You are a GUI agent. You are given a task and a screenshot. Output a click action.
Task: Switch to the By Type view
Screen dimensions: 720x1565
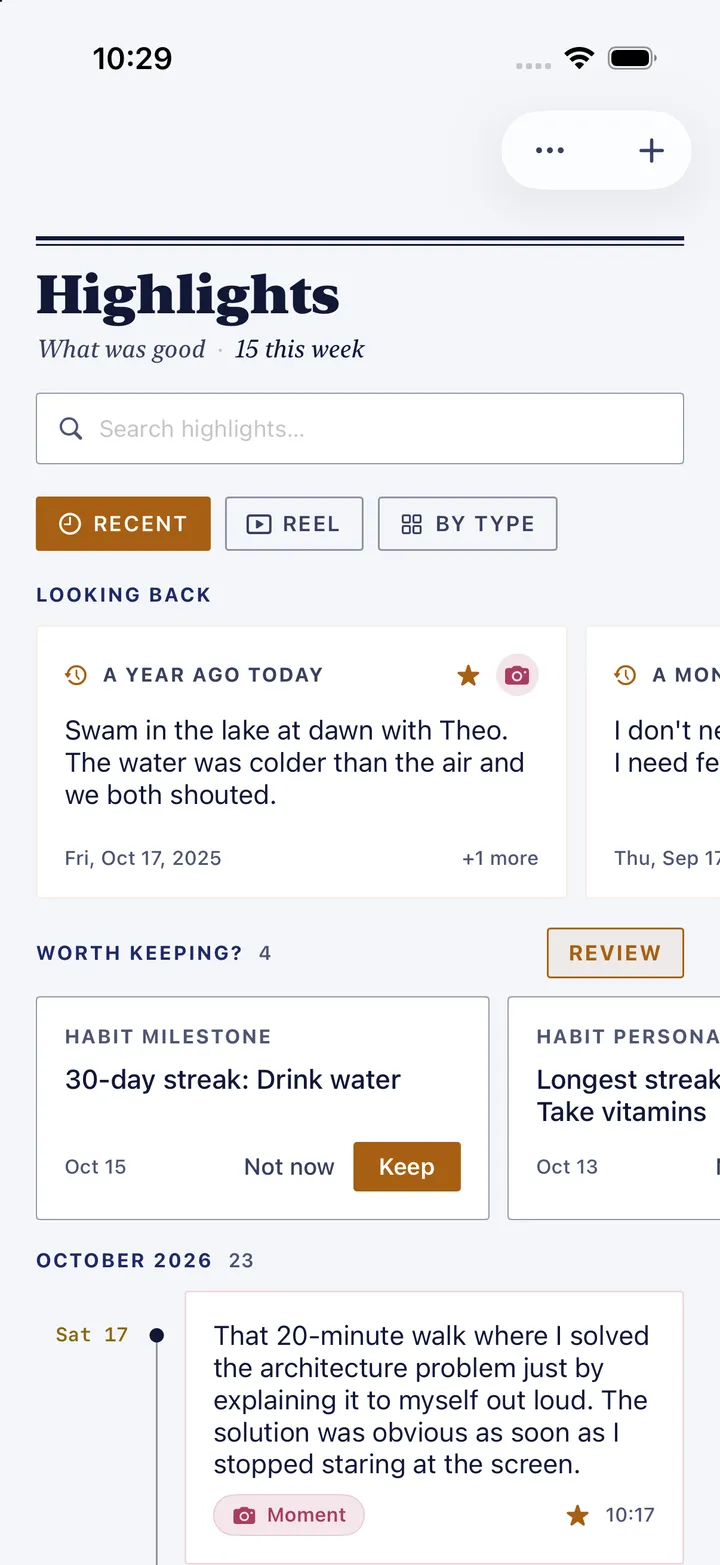pyautogui.click(x=467, y=524)
